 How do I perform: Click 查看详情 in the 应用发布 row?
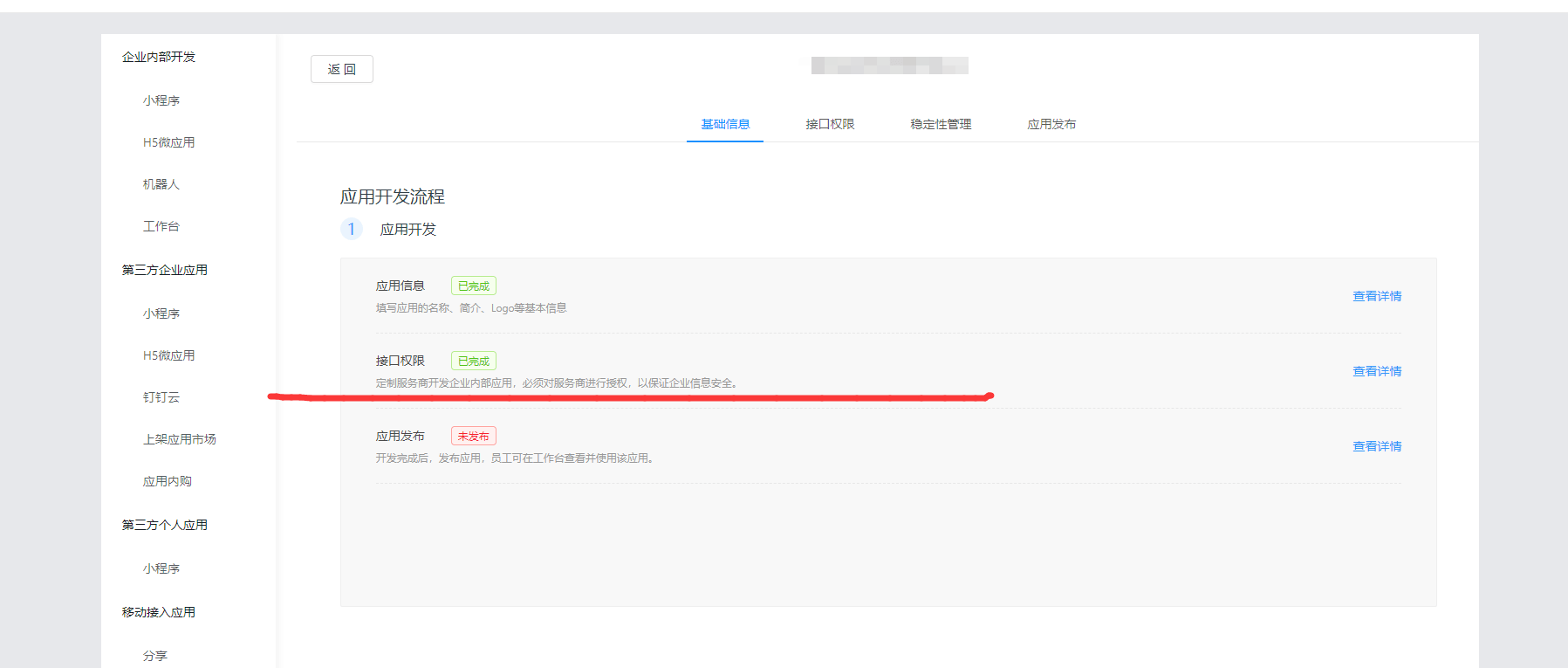[x=1376, y=446]
